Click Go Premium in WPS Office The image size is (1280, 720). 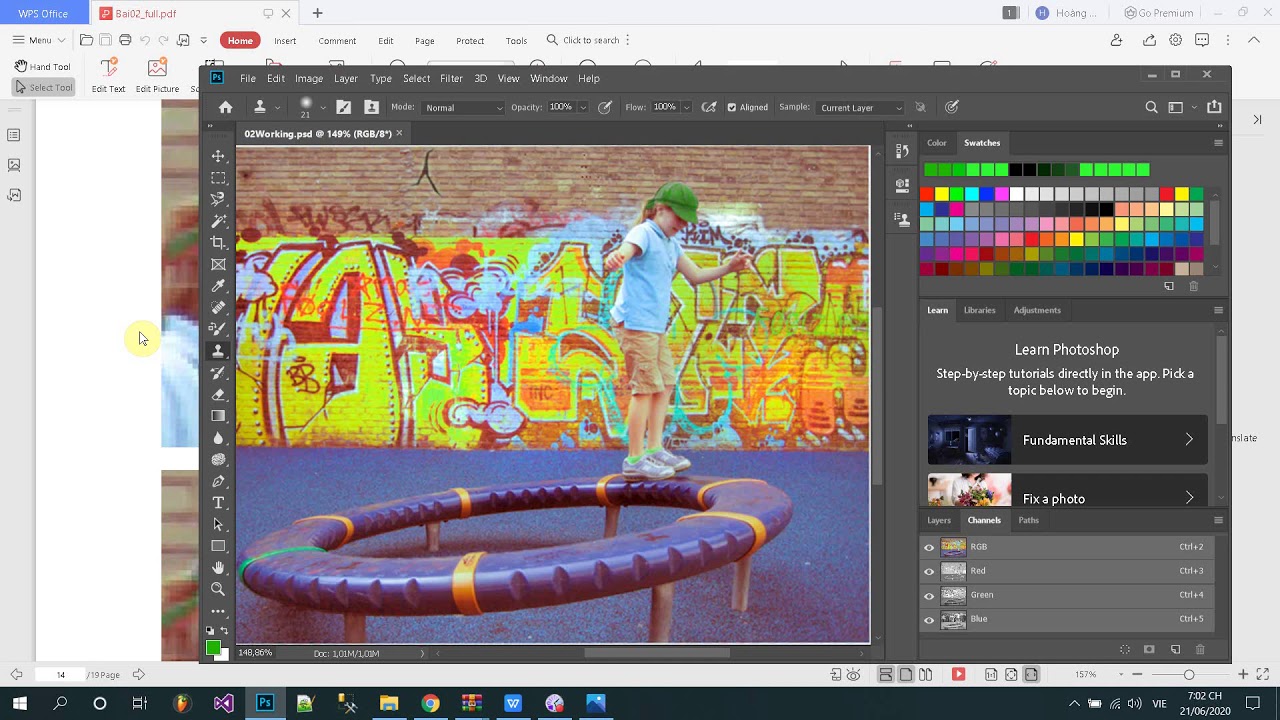click(x=1159, y=13)
